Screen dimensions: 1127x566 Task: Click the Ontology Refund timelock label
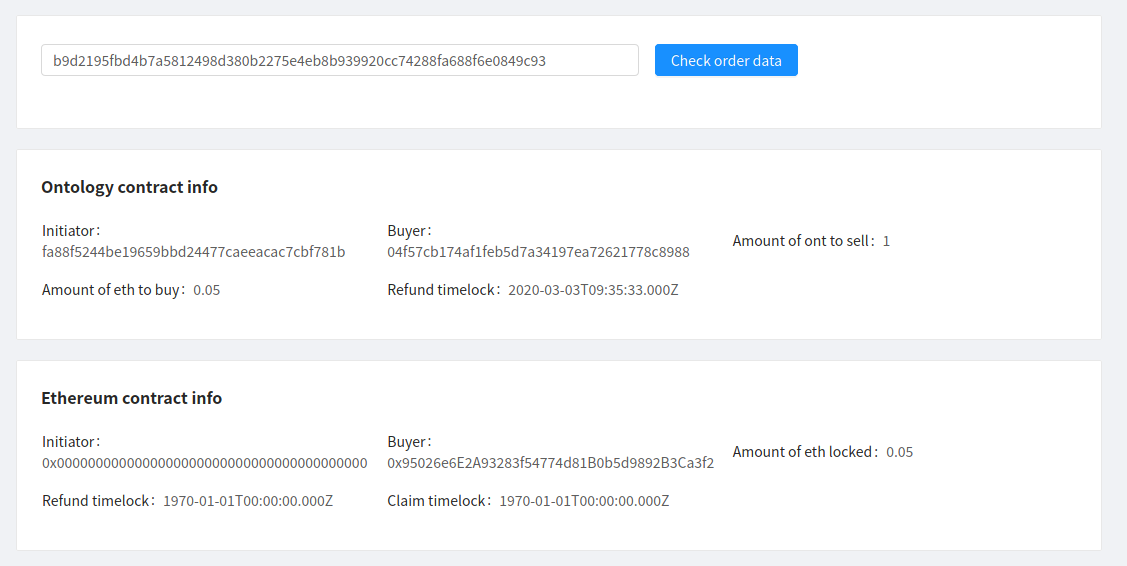pyautogui.click(x=444, y=290)
